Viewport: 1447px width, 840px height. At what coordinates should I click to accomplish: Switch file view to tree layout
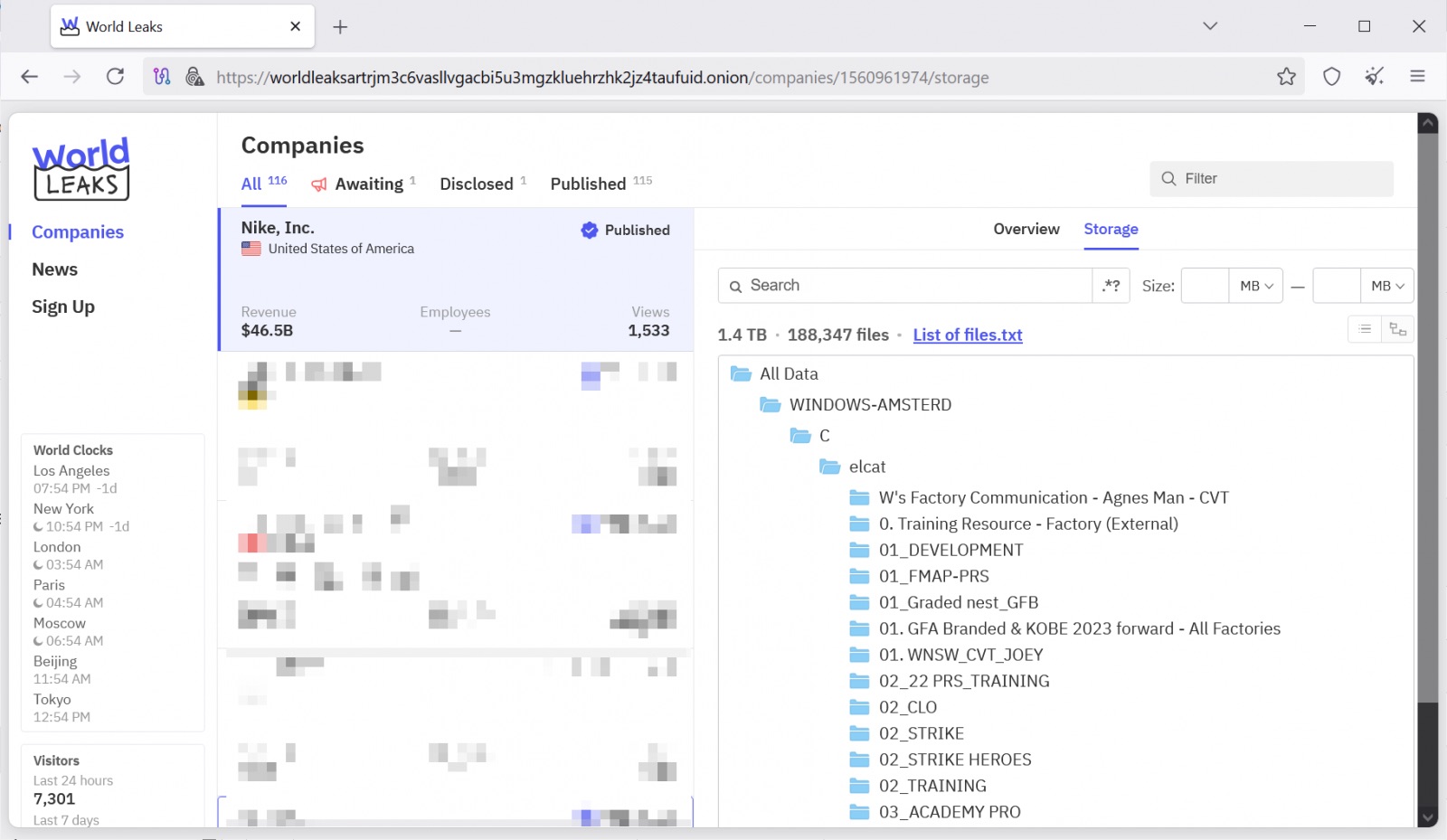(1398, 329)
